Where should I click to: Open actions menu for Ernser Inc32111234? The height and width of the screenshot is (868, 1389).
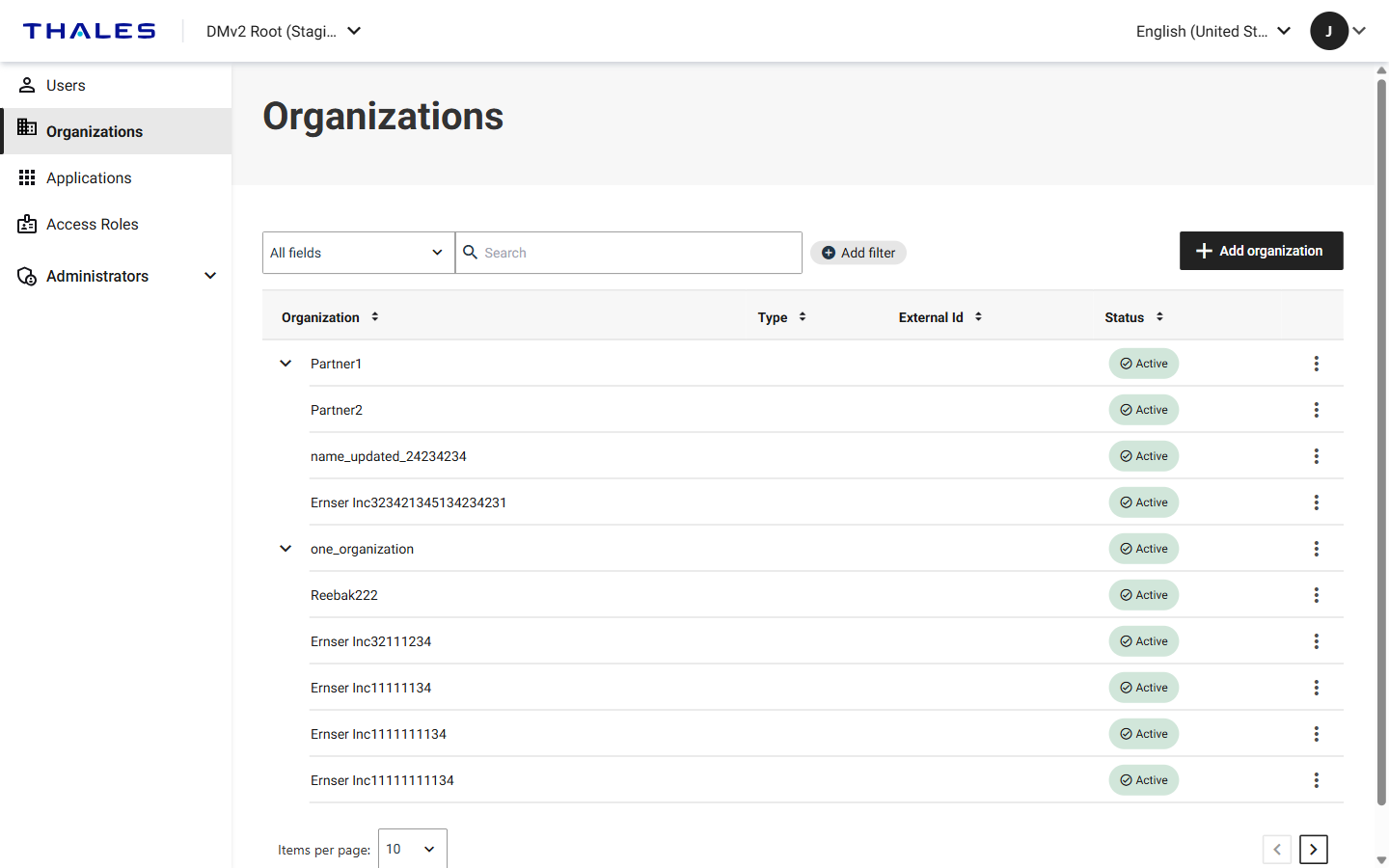[x=1316, y=641]
